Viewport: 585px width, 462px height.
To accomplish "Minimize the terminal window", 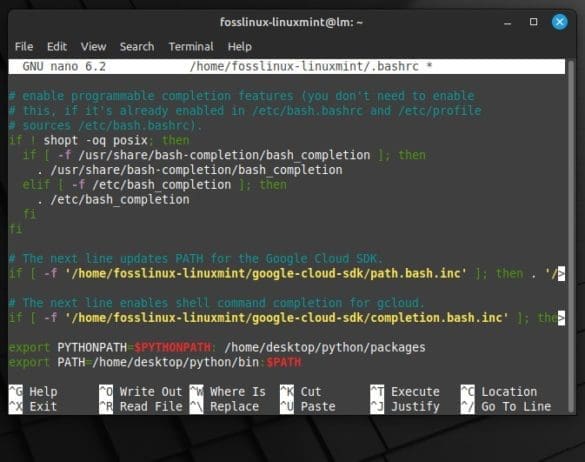I will pos(507,22).
